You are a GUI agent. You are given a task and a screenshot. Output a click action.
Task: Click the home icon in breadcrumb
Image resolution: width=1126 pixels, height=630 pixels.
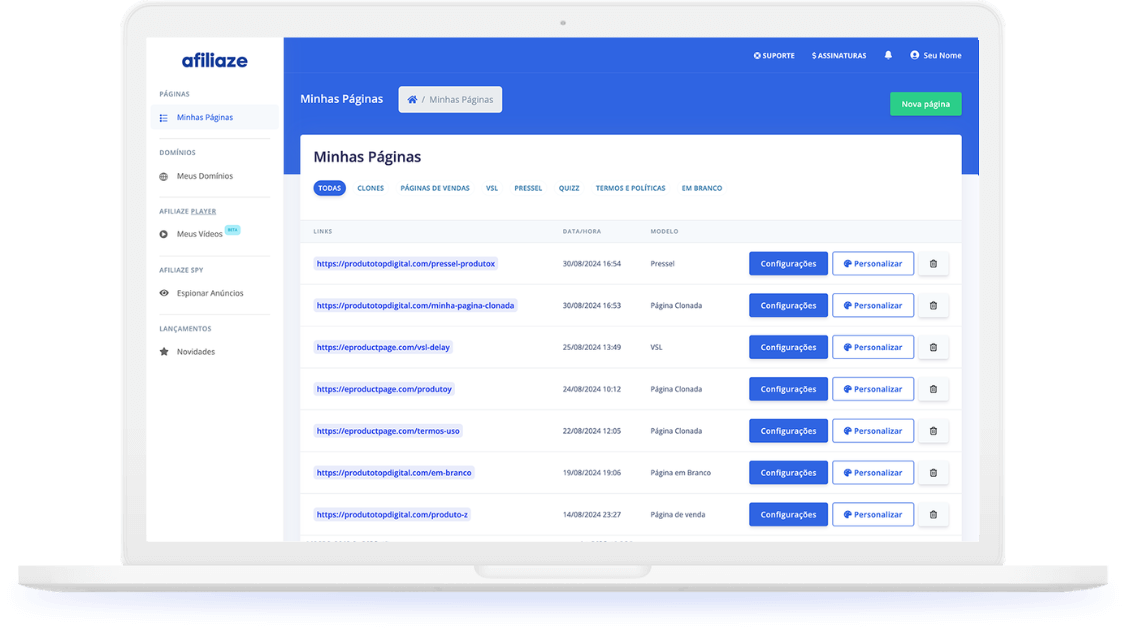412,100
